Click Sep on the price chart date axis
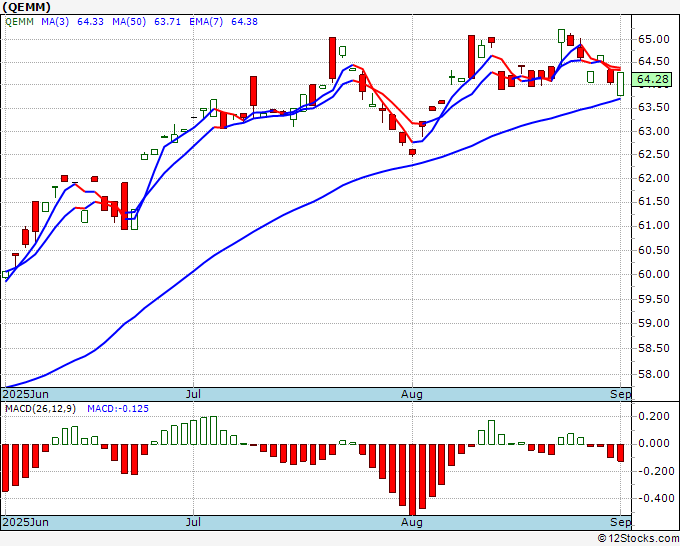Image resolution: width=680 pixels, height=546 pixels. pyautogui.click(x=620, y=394)
